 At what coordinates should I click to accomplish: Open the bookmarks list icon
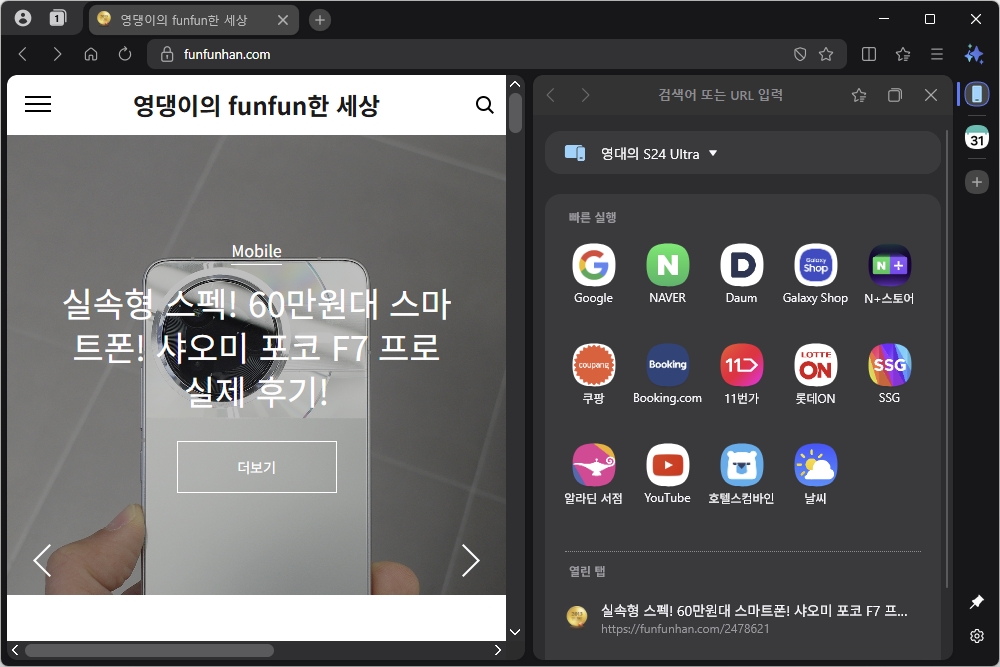point(902,54)
